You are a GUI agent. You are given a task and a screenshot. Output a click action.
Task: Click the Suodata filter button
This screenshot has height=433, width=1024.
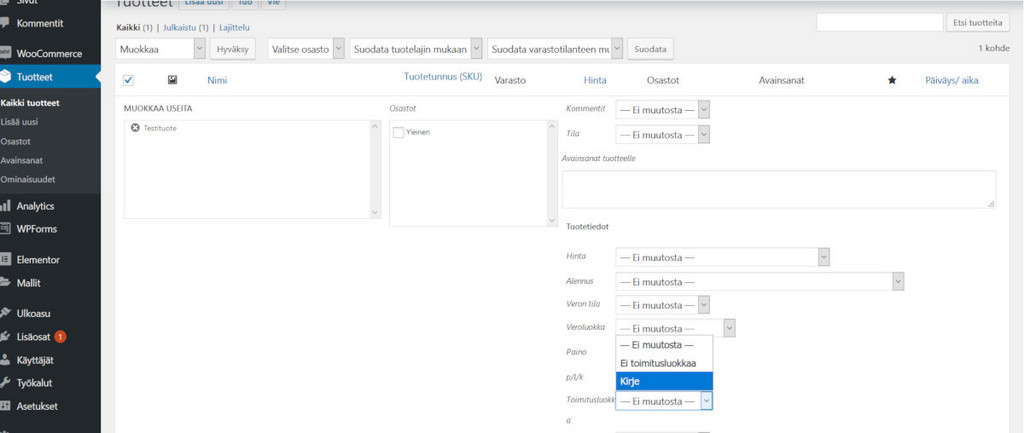(x=651, y=48)
